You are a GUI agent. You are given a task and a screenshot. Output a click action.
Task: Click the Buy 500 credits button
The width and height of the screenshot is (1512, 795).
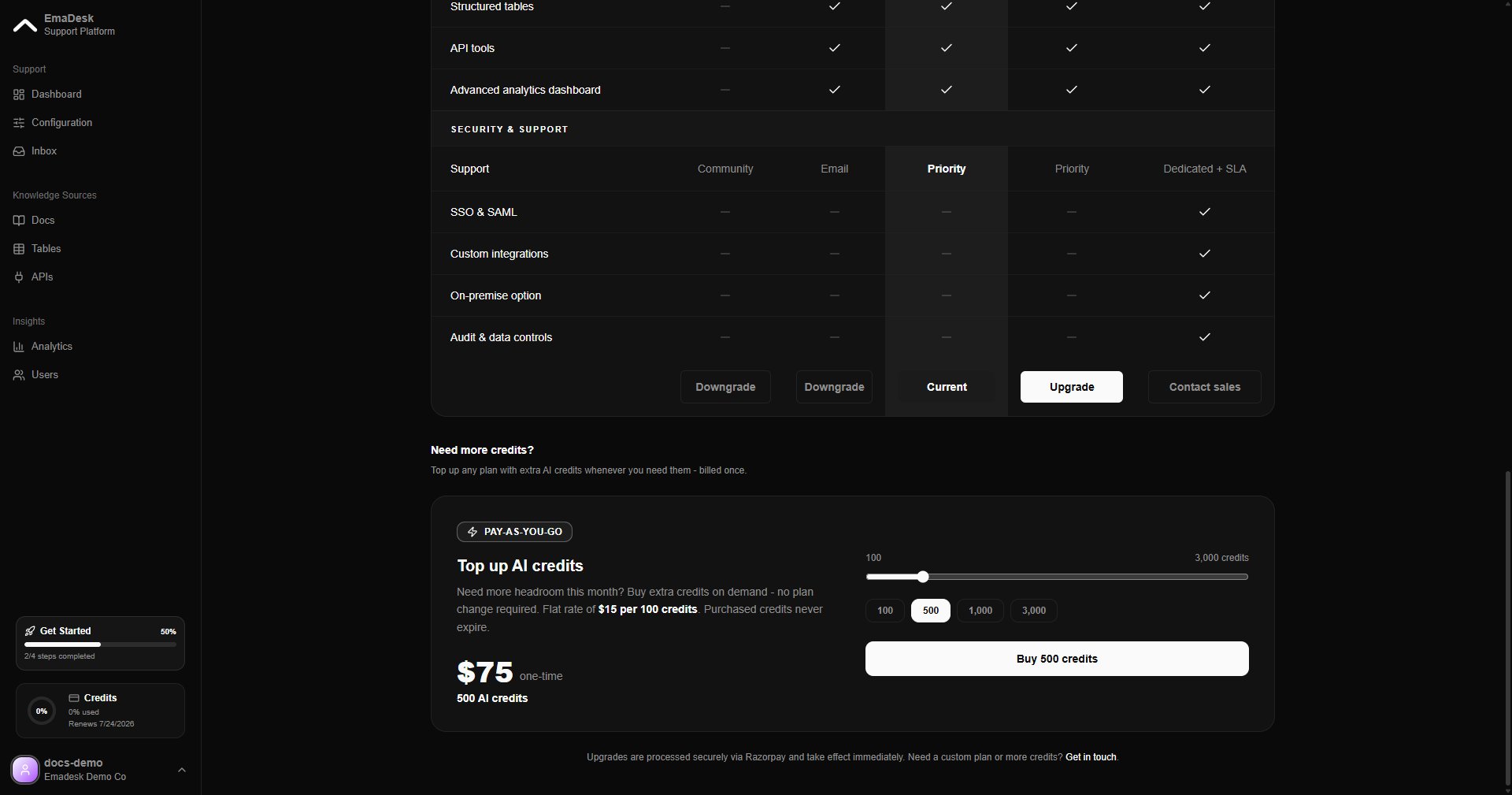[1057, 659]
